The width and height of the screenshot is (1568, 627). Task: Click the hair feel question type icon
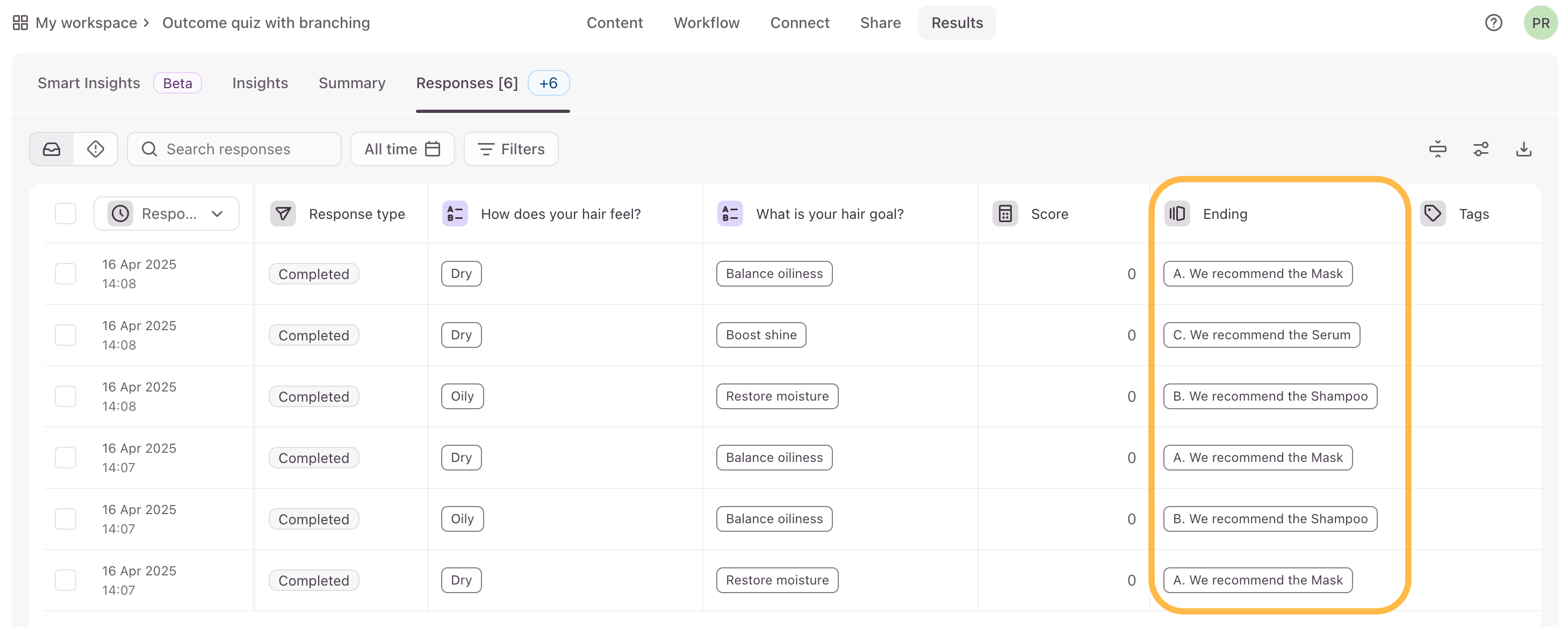click(x=455, y=213)
